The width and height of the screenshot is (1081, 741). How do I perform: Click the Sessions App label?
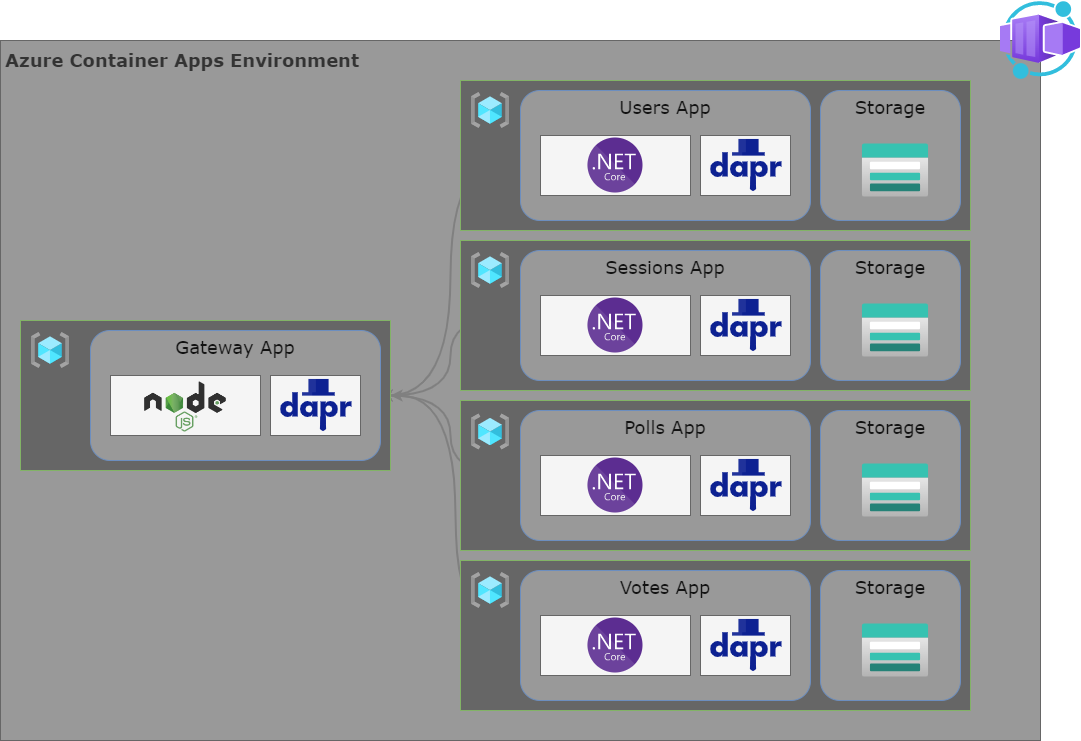click(665, 268)
